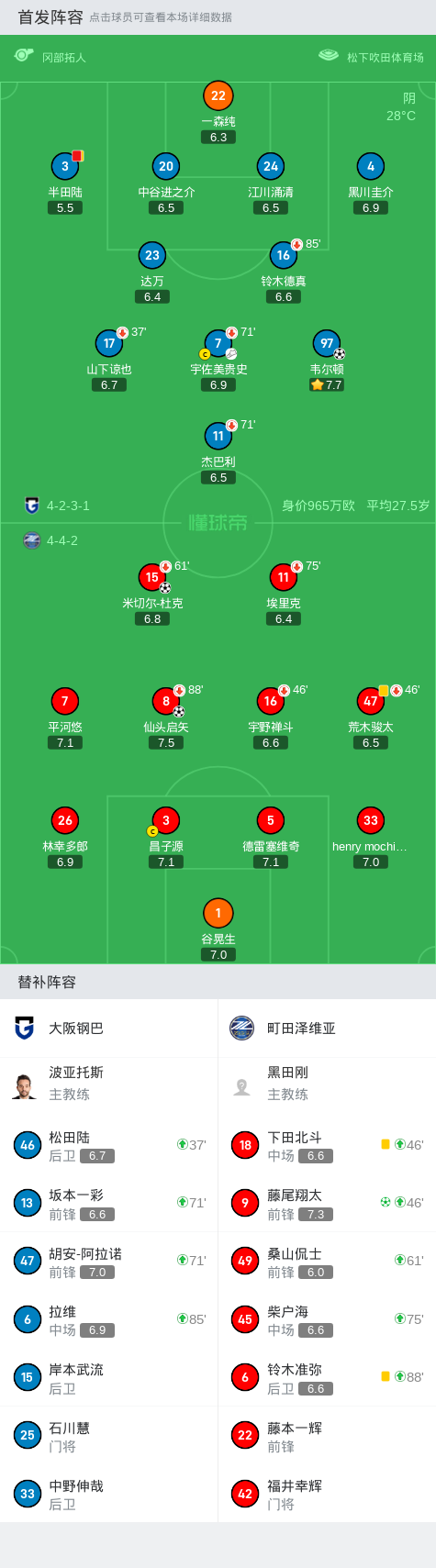Tap 仙头启矢 number 8 player badge

point(166,701)
